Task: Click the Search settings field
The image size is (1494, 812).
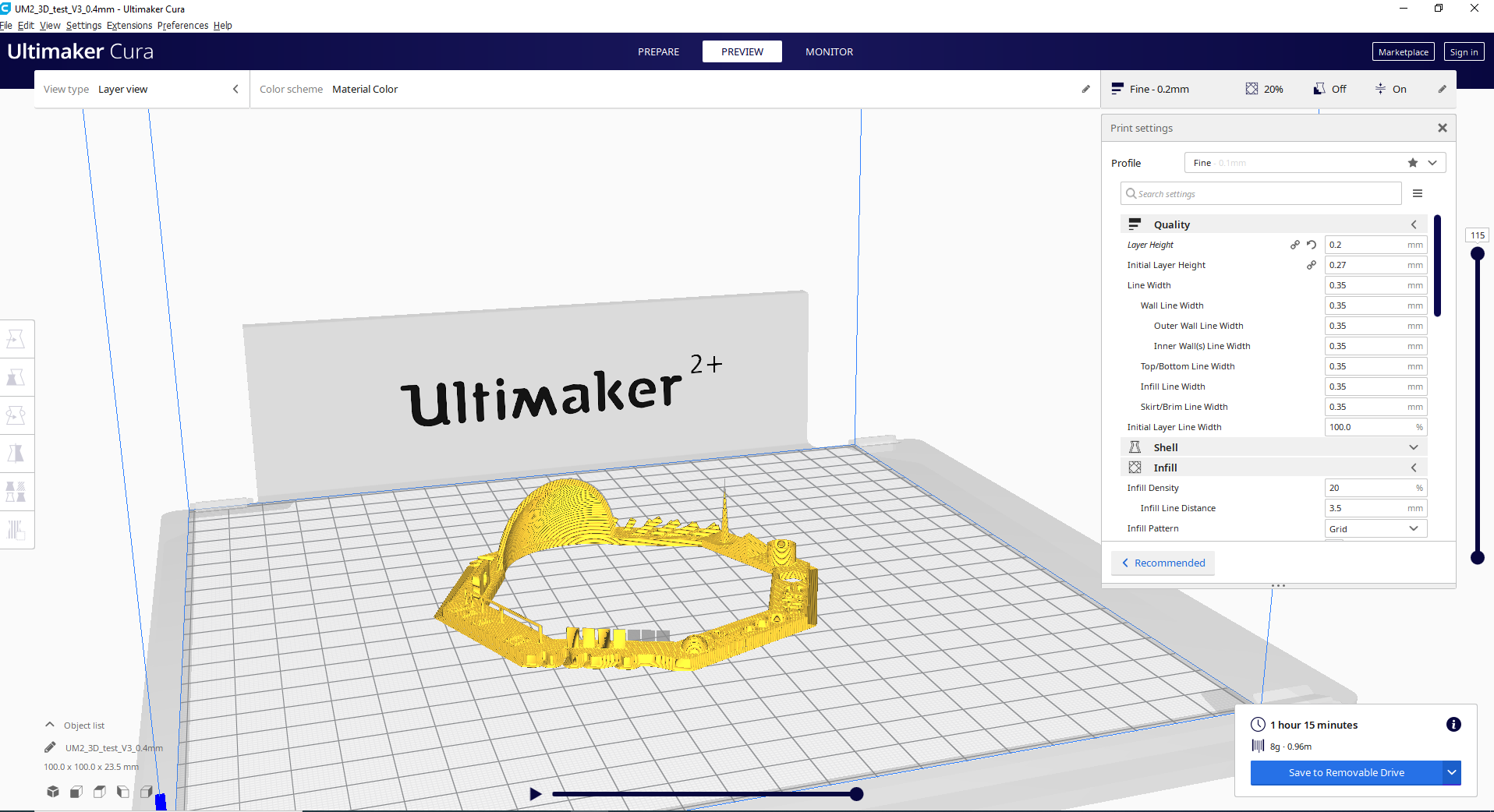Action: 1261,193
